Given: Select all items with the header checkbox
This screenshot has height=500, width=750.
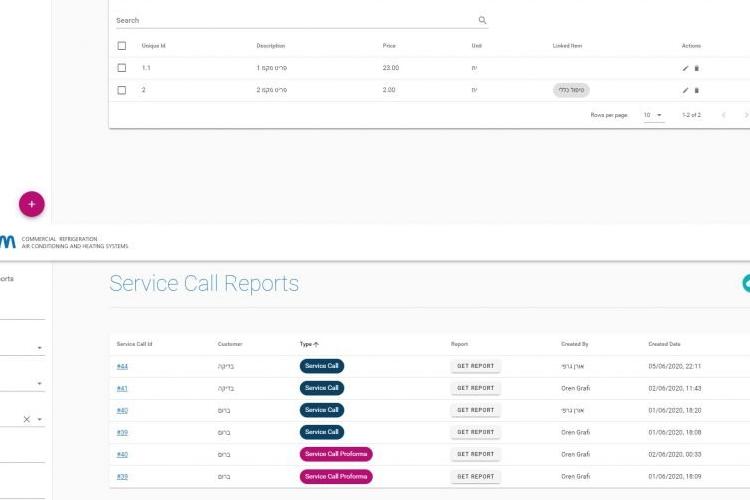Looking at the screenshot, I should (x=122, y=45).
